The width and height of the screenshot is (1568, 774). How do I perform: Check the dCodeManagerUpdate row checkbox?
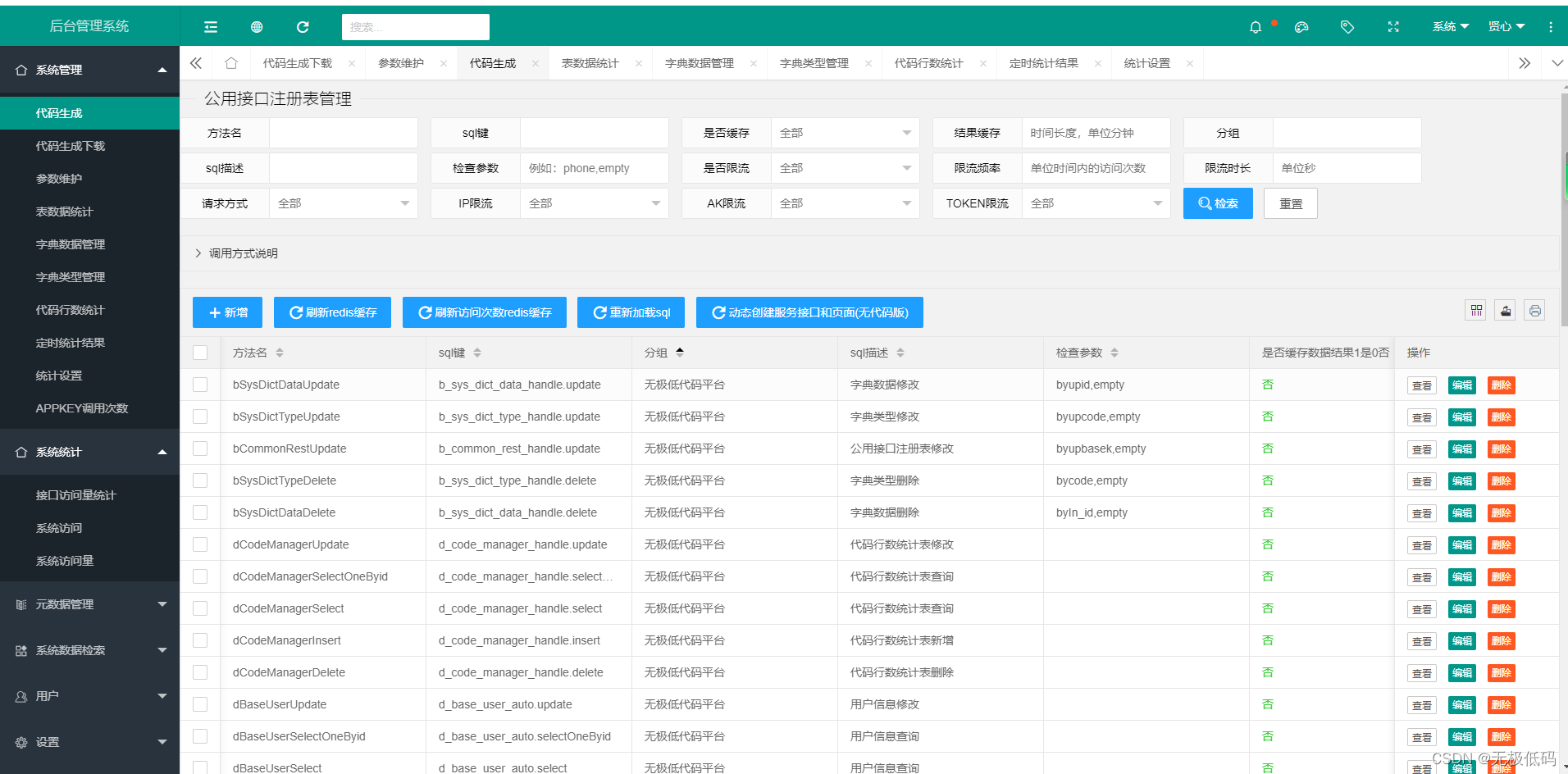(x=200, y=544)
